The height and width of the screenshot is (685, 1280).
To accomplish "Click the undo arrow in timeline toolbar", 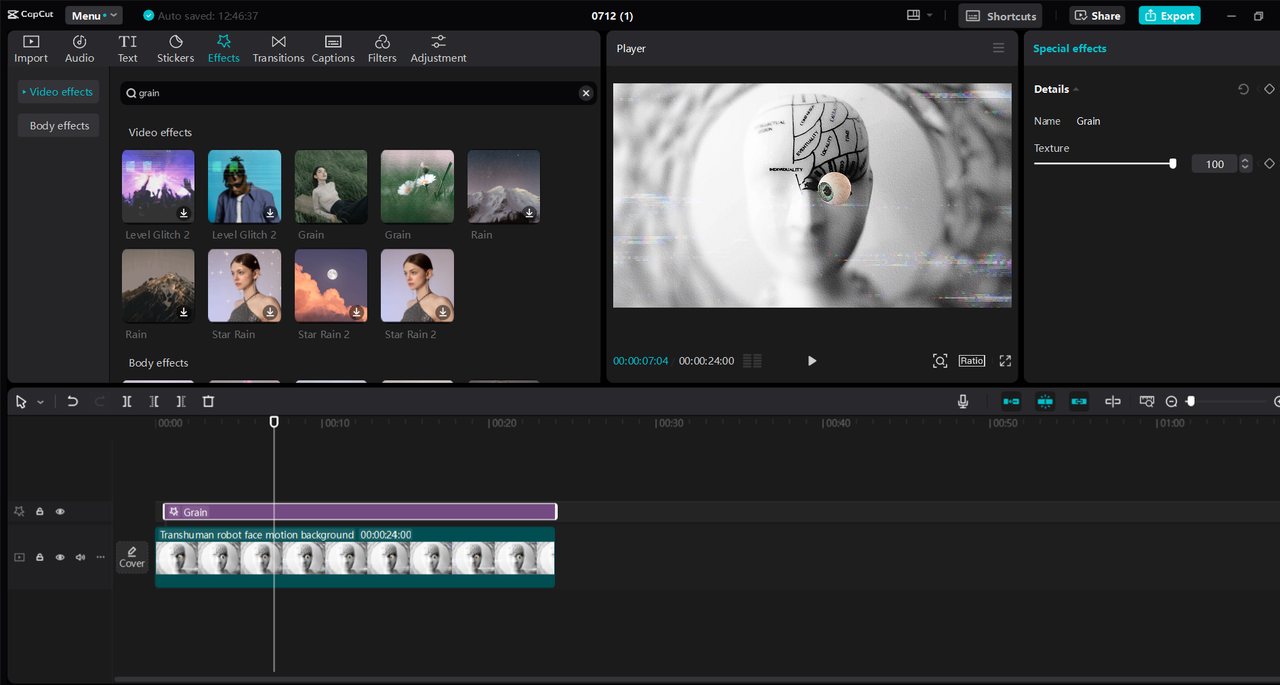I will pos(72,401).
